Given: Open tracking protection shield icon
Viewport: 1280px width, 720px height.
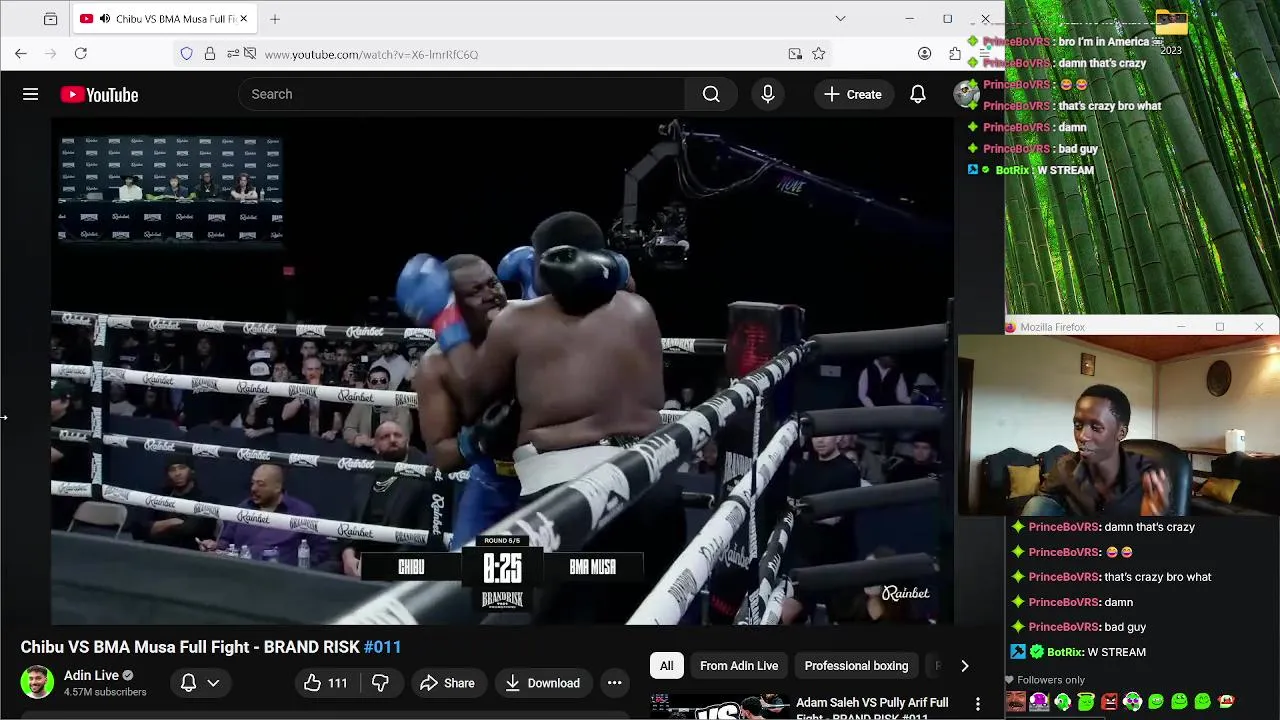Looking at the screenshot, I should (187, 54).
